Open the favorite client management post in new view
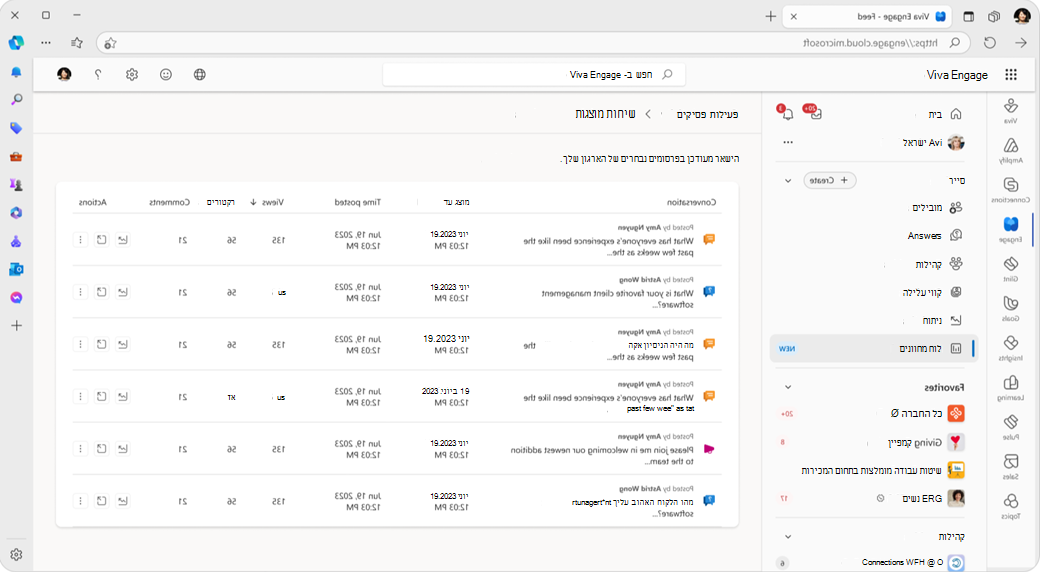Image resolution: width=1040 pixels, height=572 pixels. click(x=101, y=292)
